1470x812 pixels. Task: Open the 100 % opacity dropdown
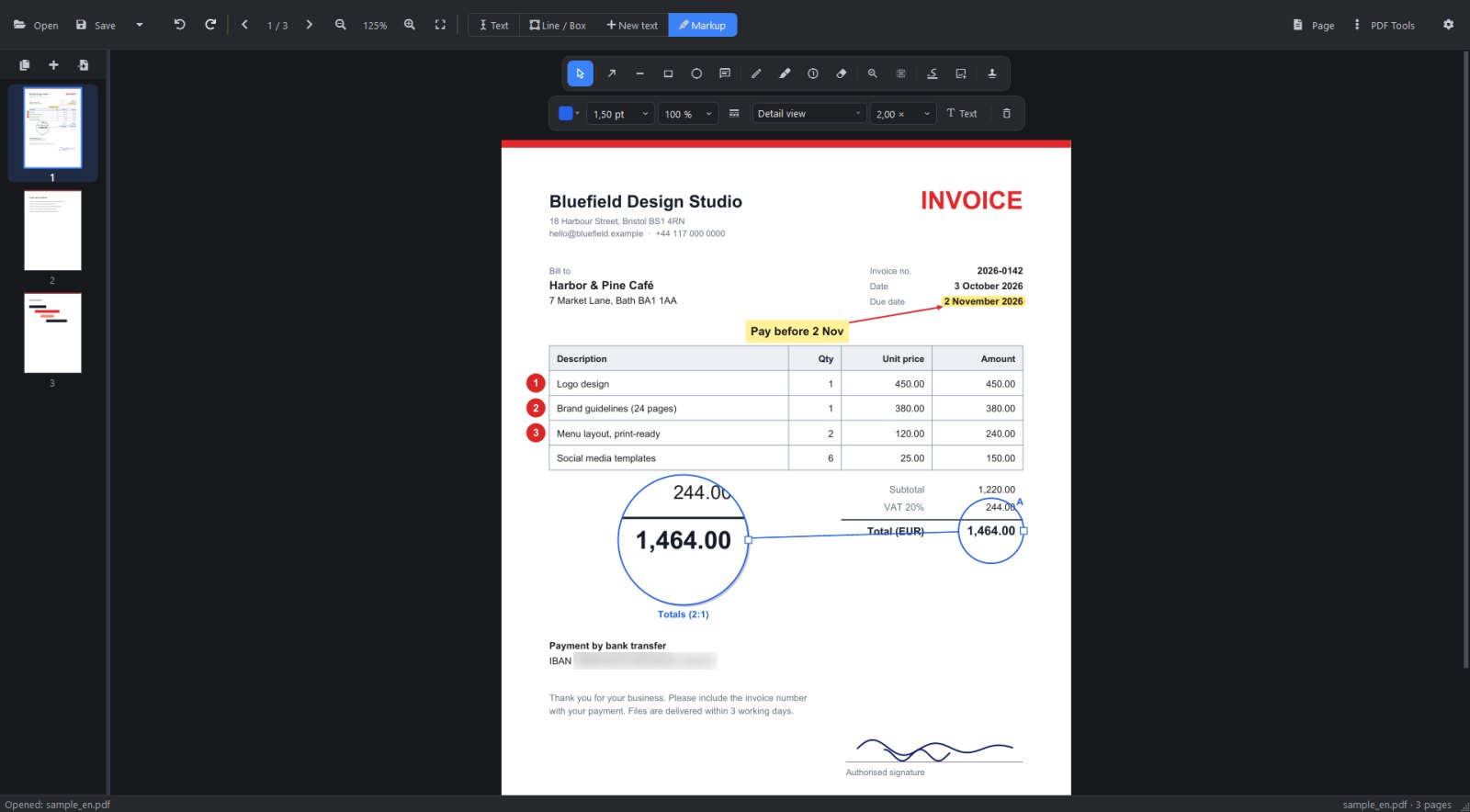(x=688, y=114)
